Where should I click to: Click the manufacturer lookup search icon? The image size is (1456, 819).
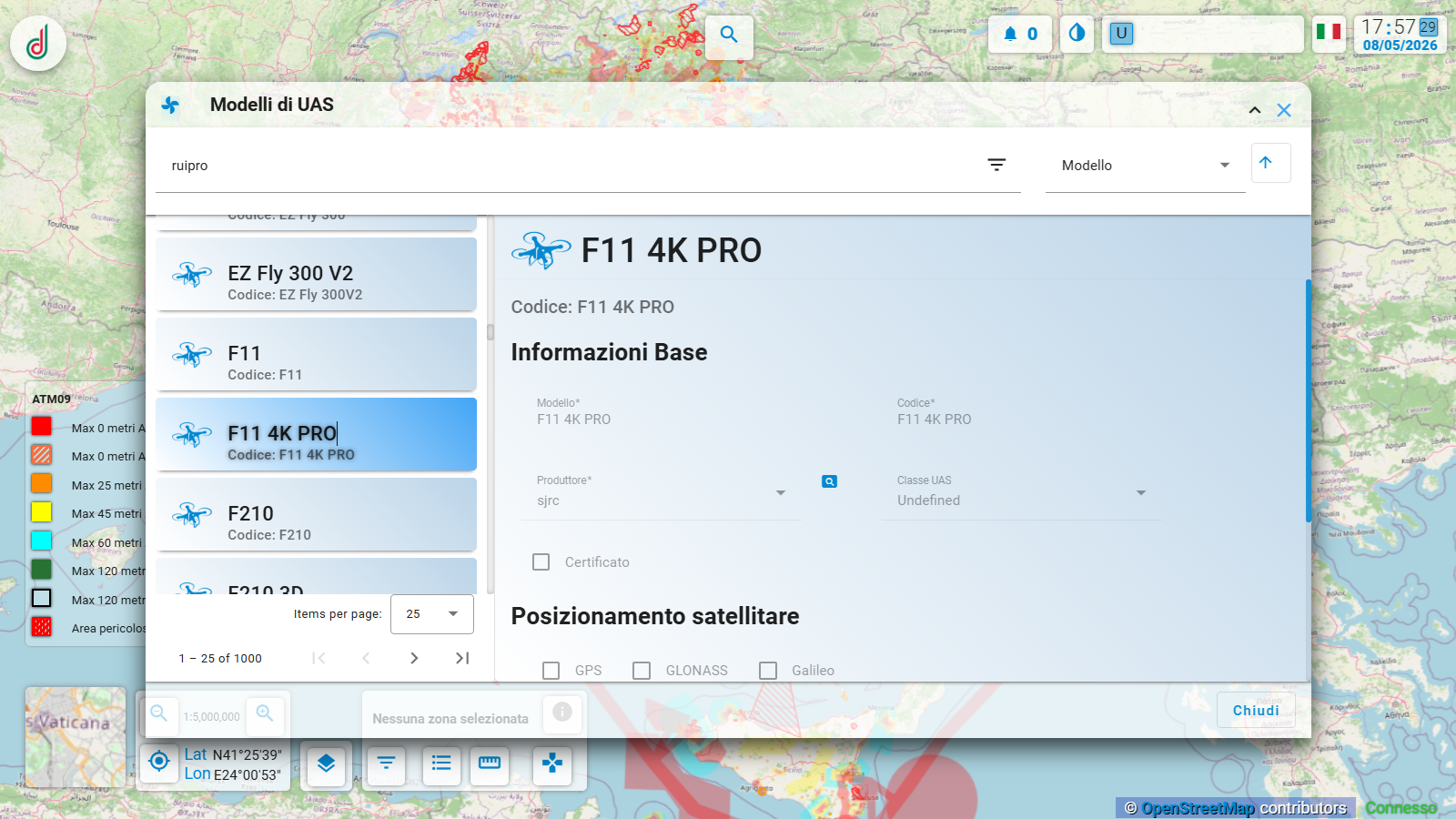[x=829, y=481]
